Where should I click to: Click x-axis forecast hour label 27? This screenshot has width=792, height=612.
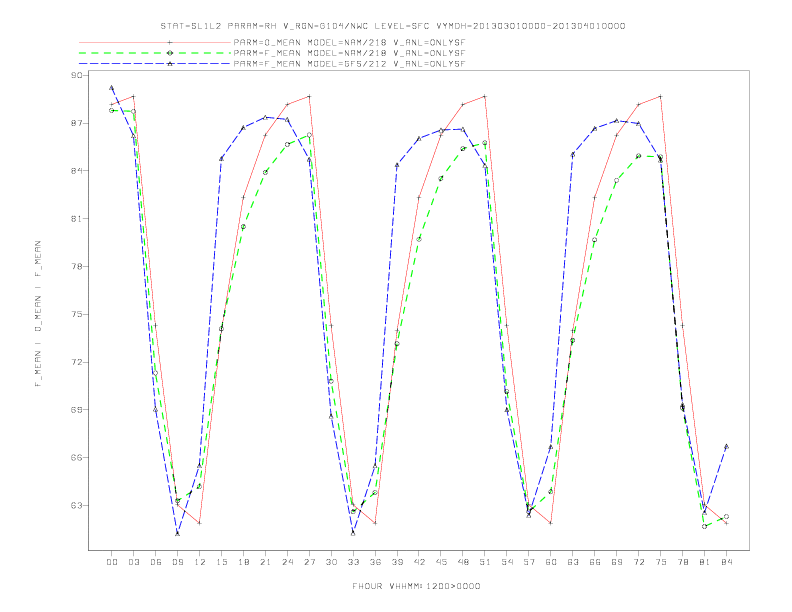[x=309, y=562]
